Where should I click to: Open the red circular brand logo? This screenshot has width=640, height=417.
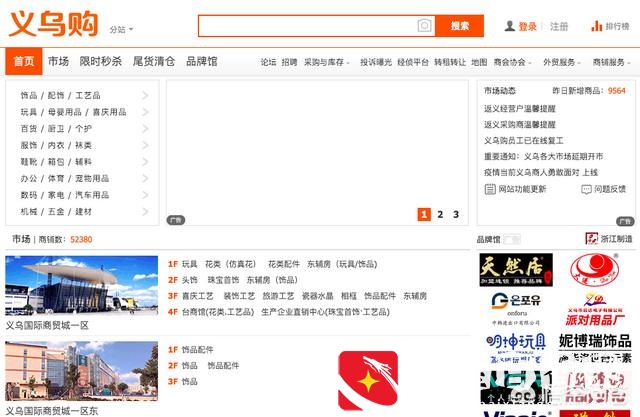pos(595,269)
